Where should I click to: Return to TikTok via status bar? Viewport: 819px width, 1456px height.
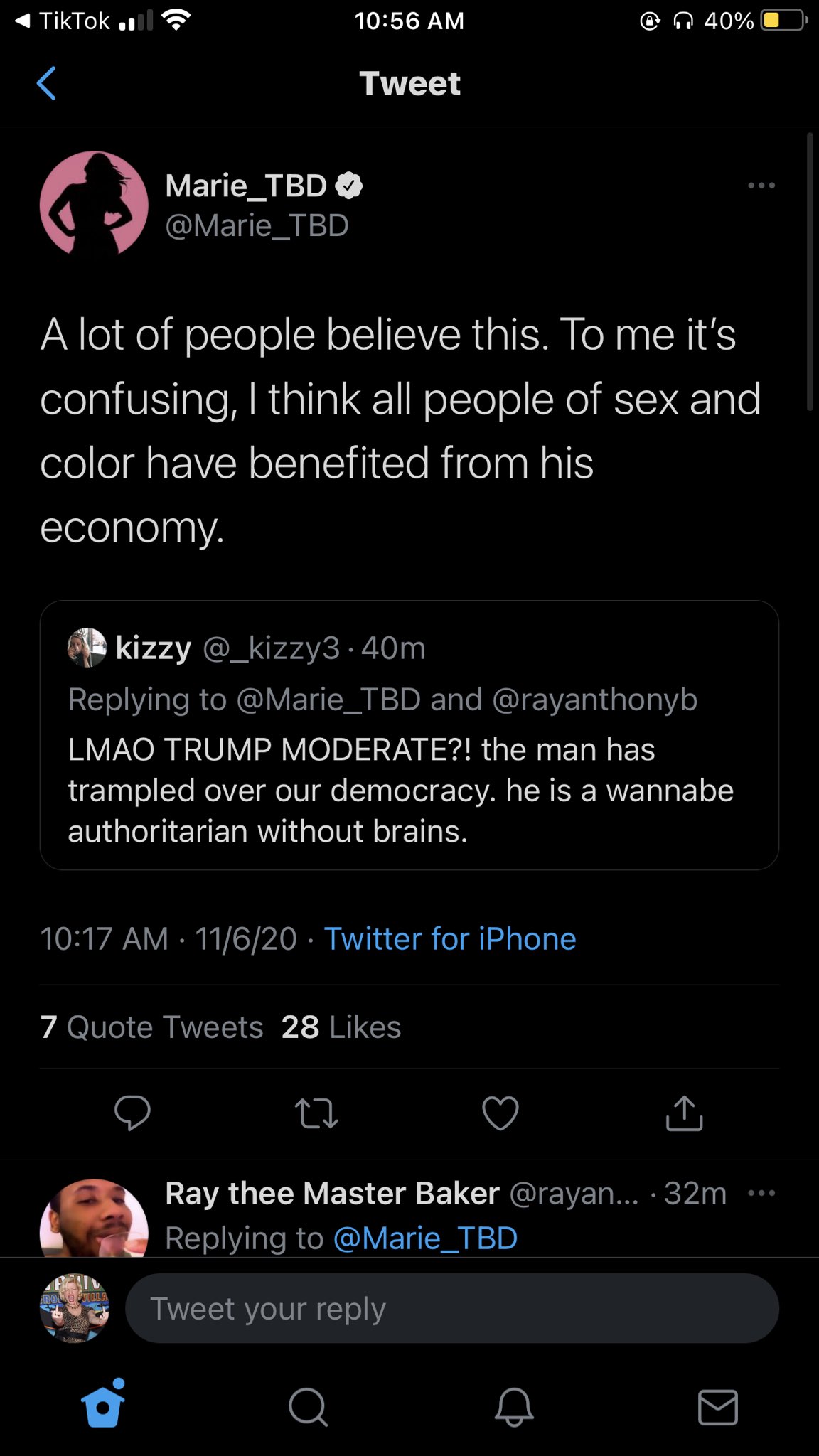(63, 21)
